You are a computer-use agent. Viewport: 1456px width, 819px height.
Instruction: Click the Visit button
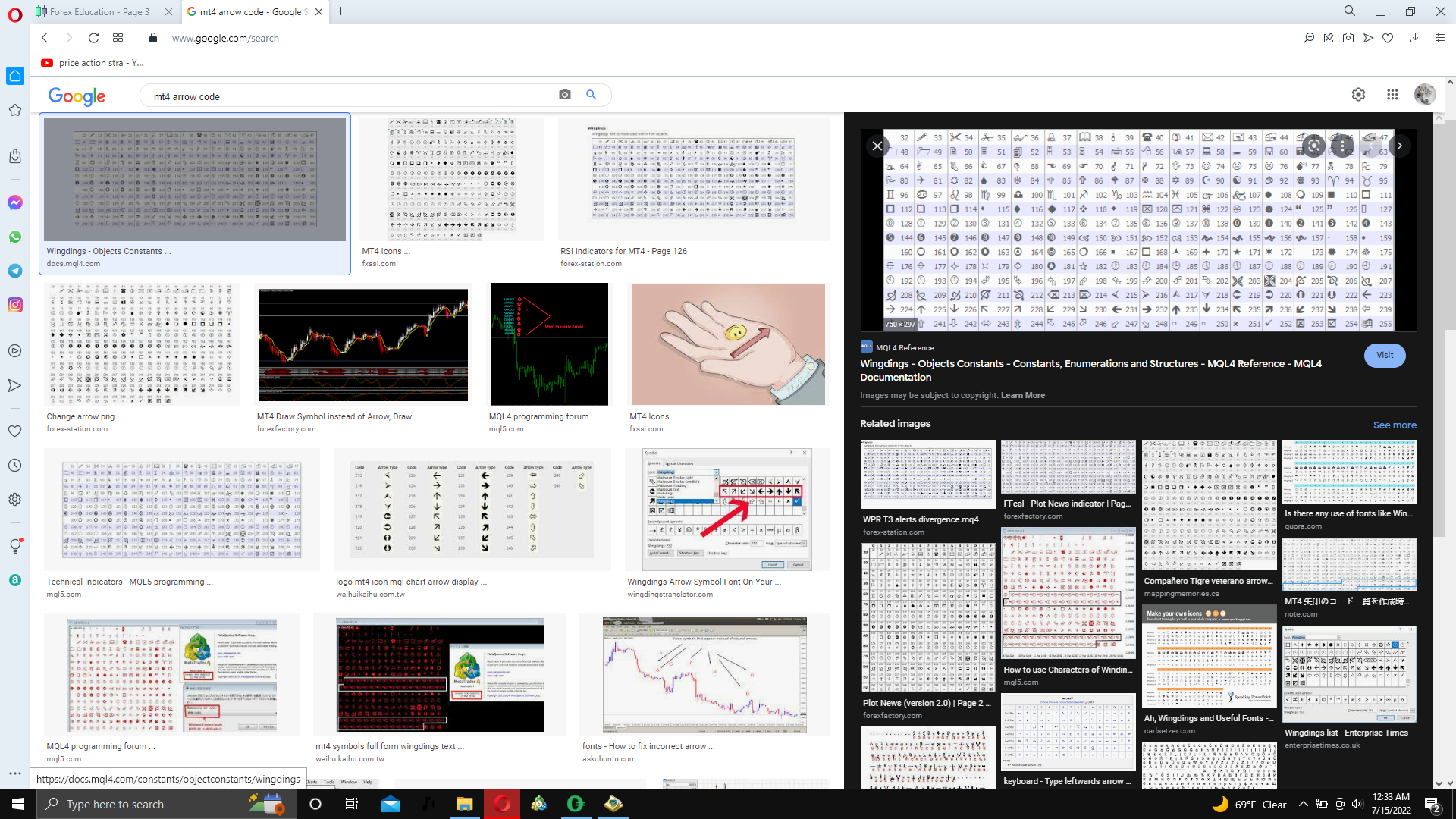pos(1384,355)
